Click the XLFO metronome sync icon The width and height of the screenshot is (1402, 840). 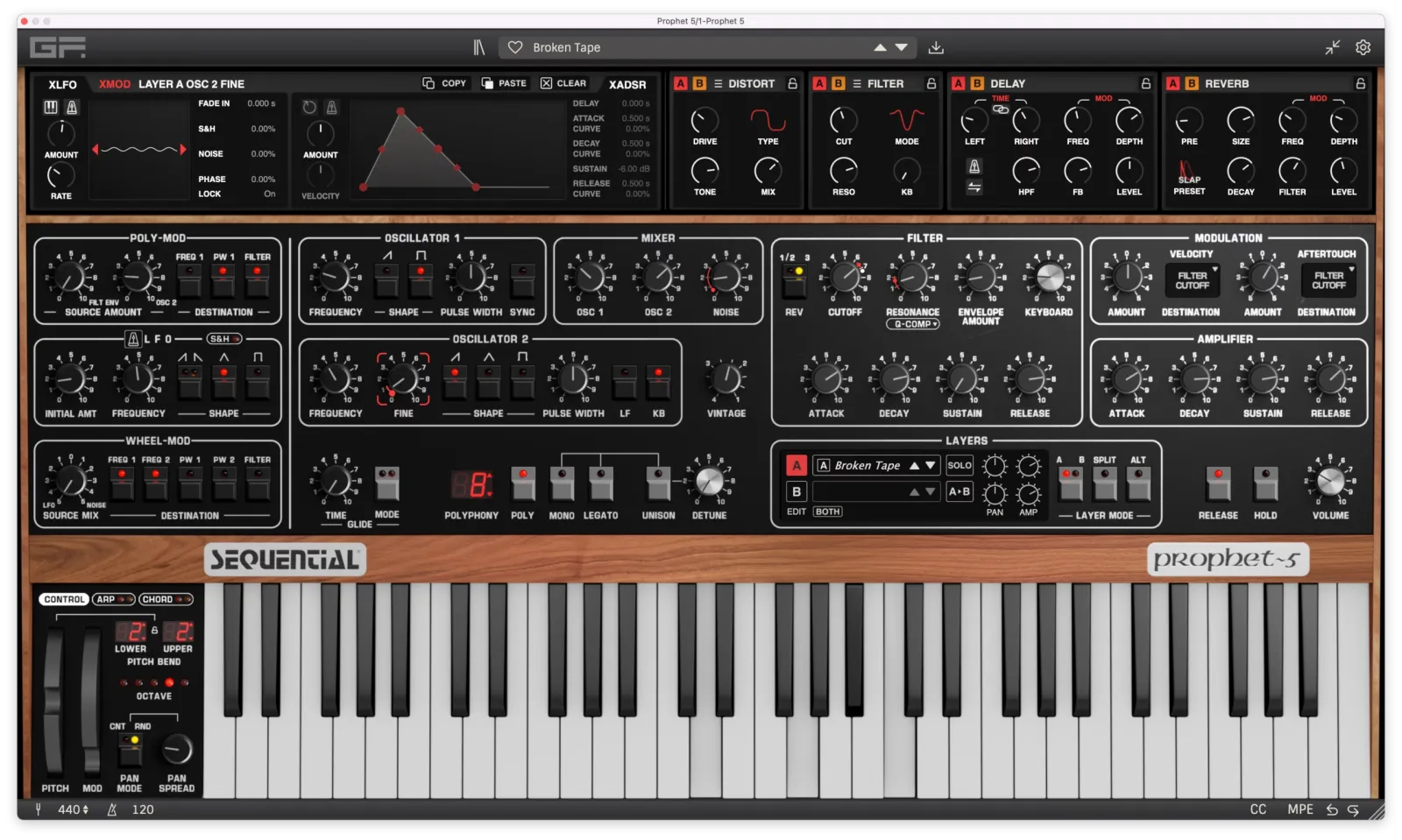pyautogui.click(x=72, y=107)
